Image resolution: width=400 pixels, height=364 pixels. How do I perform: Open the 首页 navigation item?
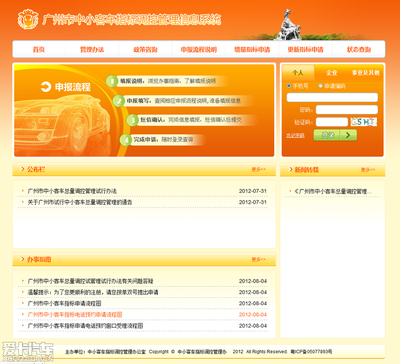click(x=39, y=49)
